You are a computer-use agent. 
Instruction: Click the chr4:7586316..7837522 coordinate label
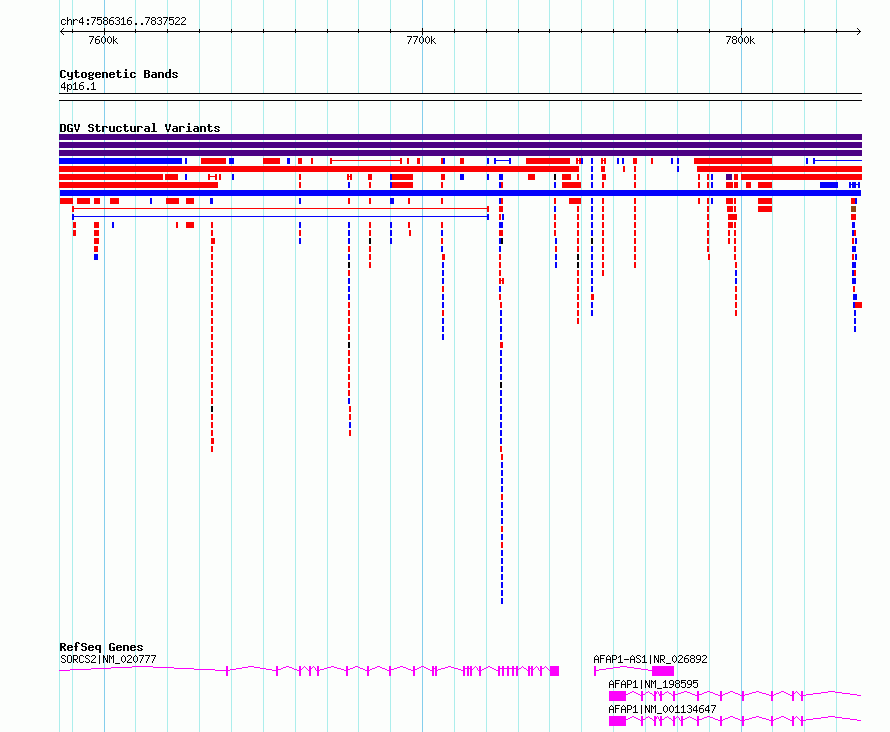point(123,21)
